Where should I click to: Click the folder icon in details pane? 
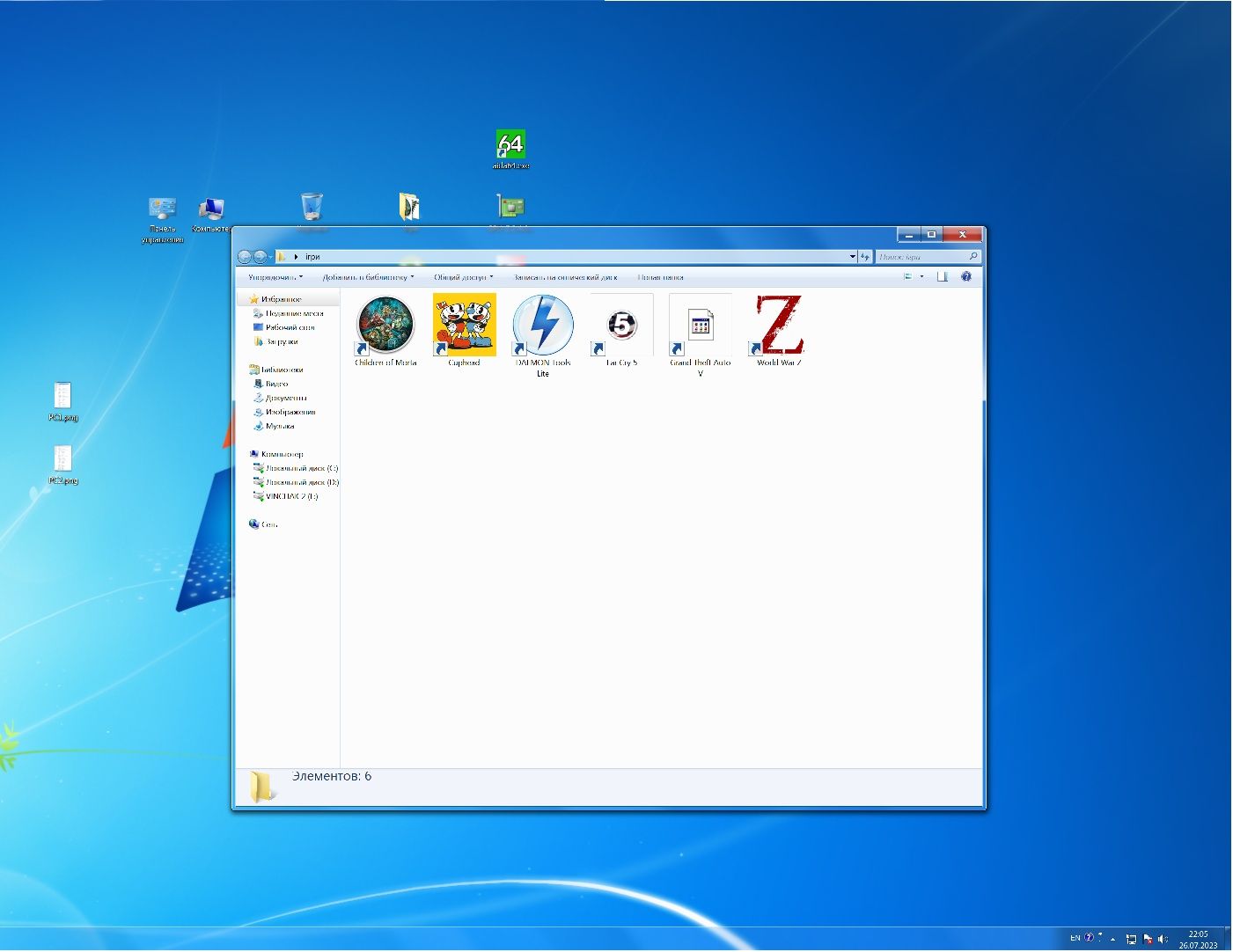[x=261, y=786]
